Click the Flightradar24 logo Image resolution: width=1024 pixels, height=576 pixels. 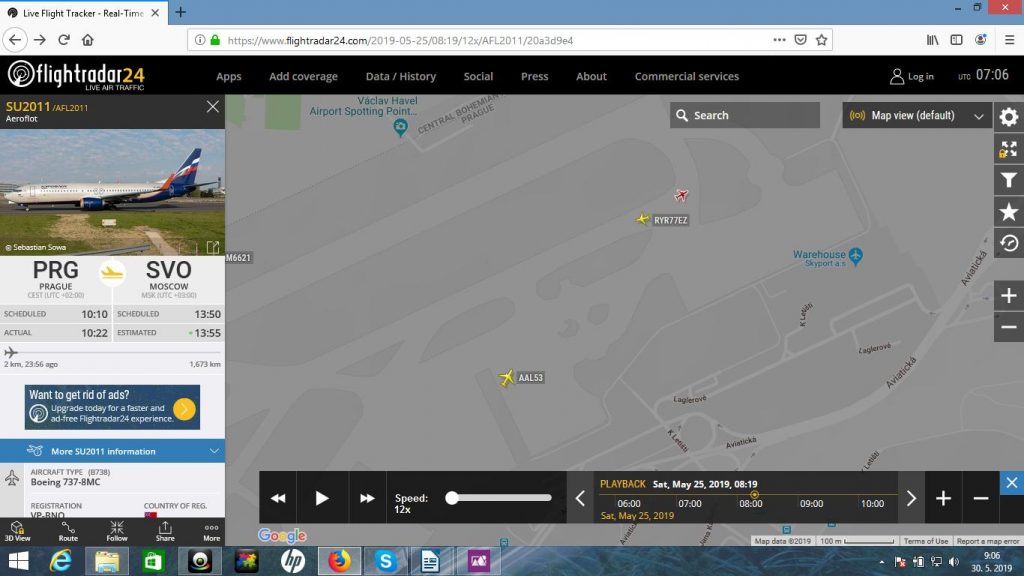76,75
